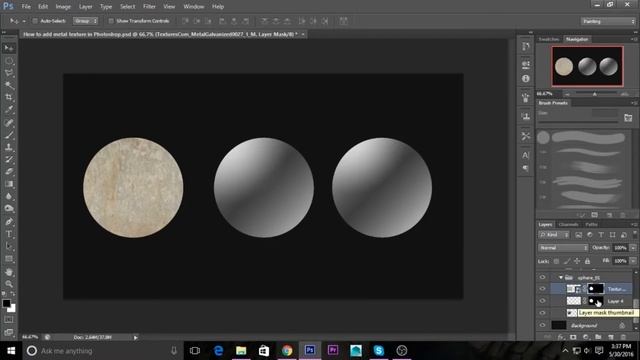The height and width of the screenshot is (360, 640).
Task: Hide Layer 4 via eye icon
Action: point(542,301)
